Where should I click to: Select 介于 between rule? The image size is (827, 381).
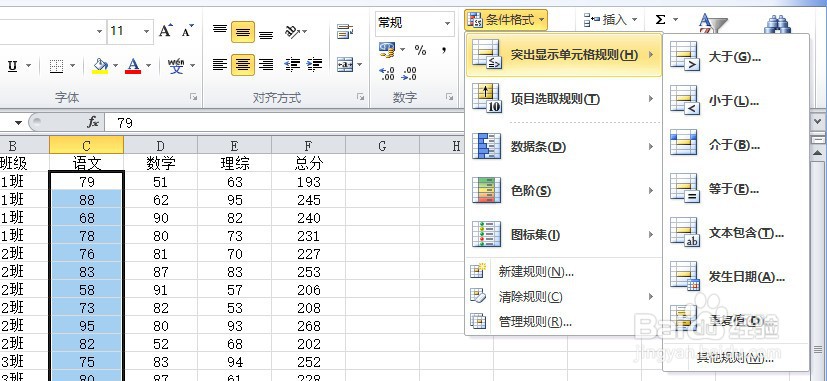coord(735,145)
